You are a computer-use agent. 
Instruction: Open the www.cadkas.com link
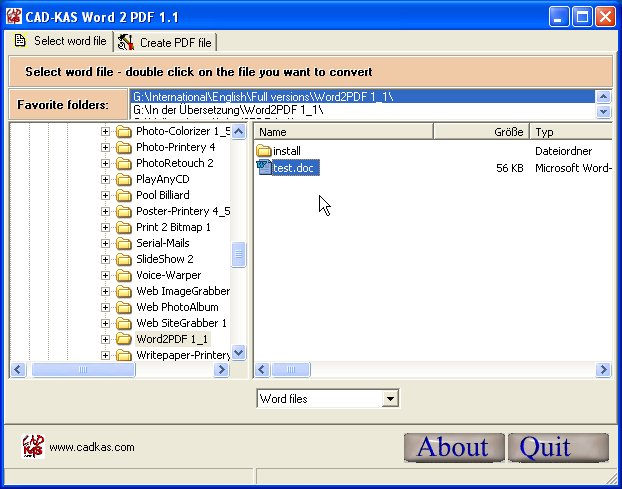pyautogui.click(x=91, y=447)
